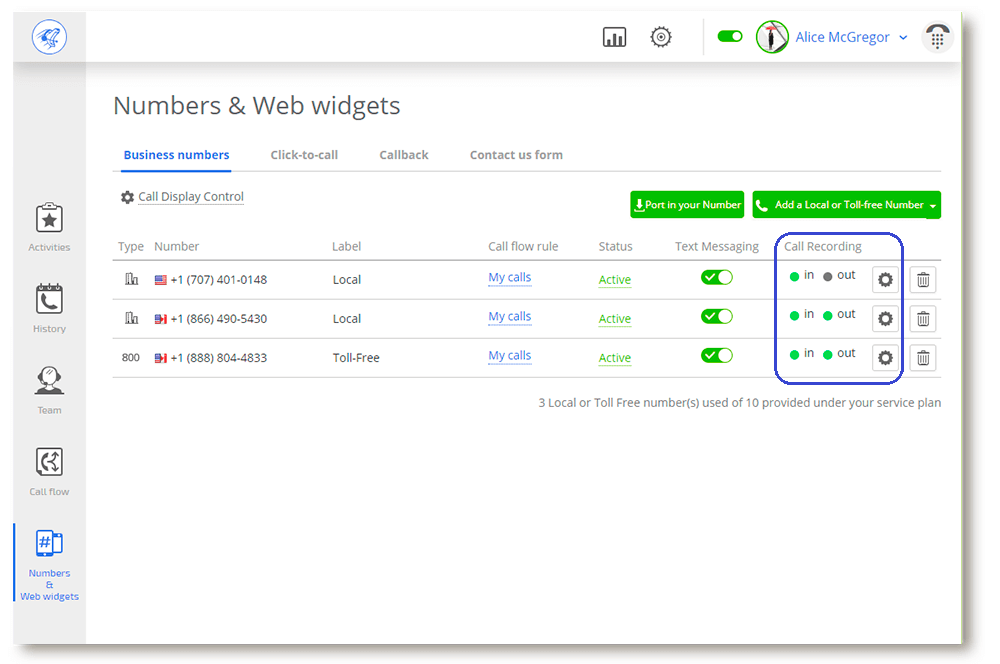Expand the Add Number button dropdown arrow
This screenshot has width=1000, height=664.
pyautogui.click(x=934, y=205)
